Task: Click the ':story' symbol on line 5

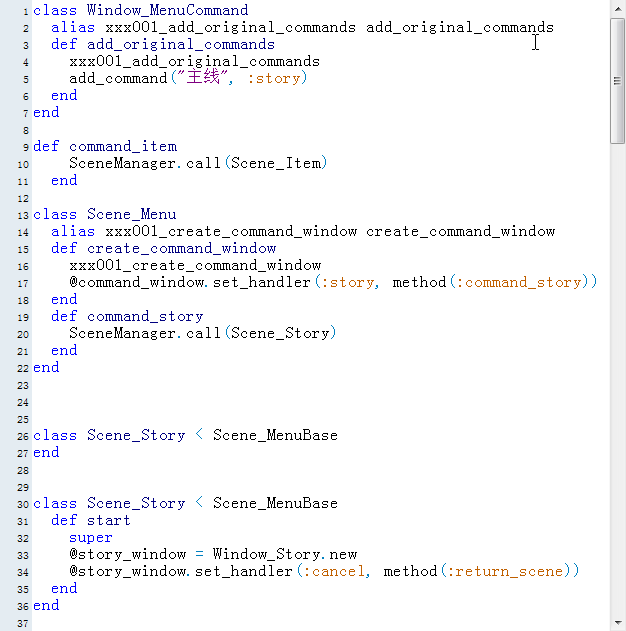Action: [x=274, y=78]
